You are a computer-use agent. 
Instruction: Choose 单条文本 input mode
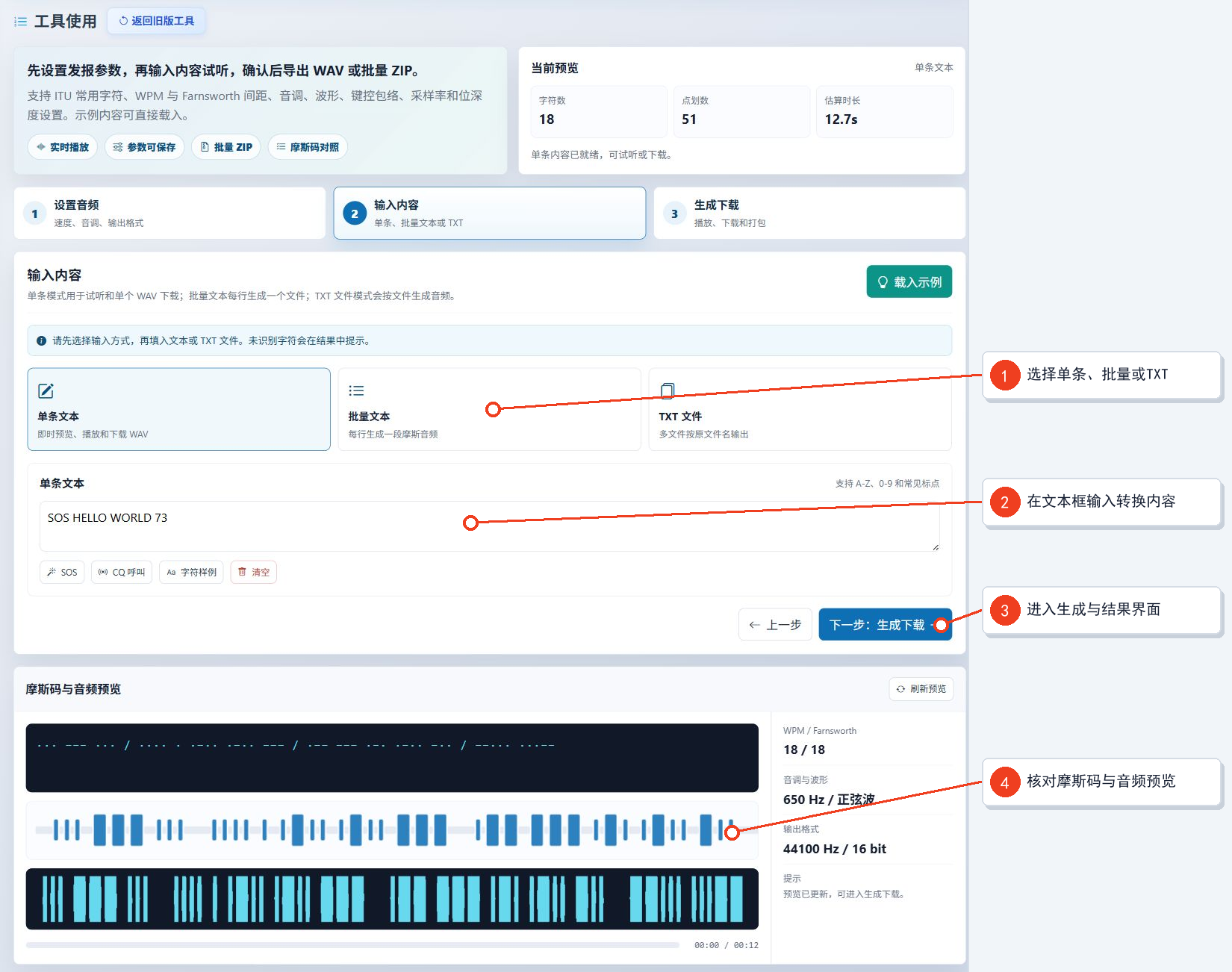(179, 409)
